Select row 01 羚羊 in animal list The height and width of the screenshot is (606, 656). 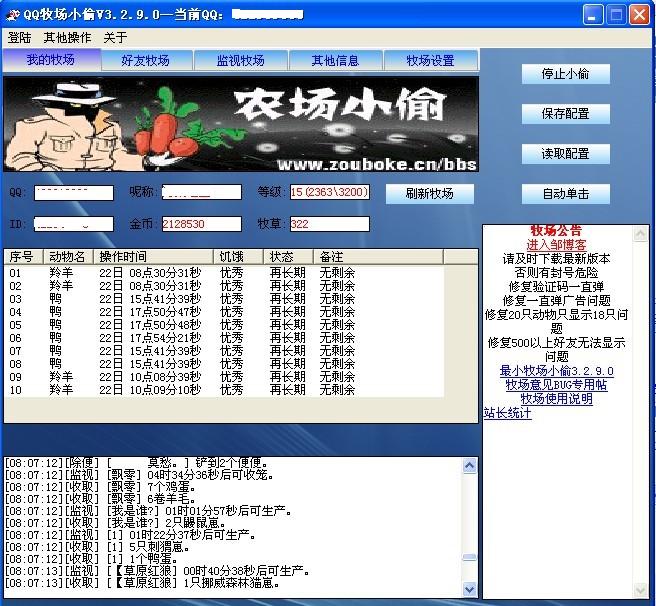pyautogui.click(x=224, y=273)
